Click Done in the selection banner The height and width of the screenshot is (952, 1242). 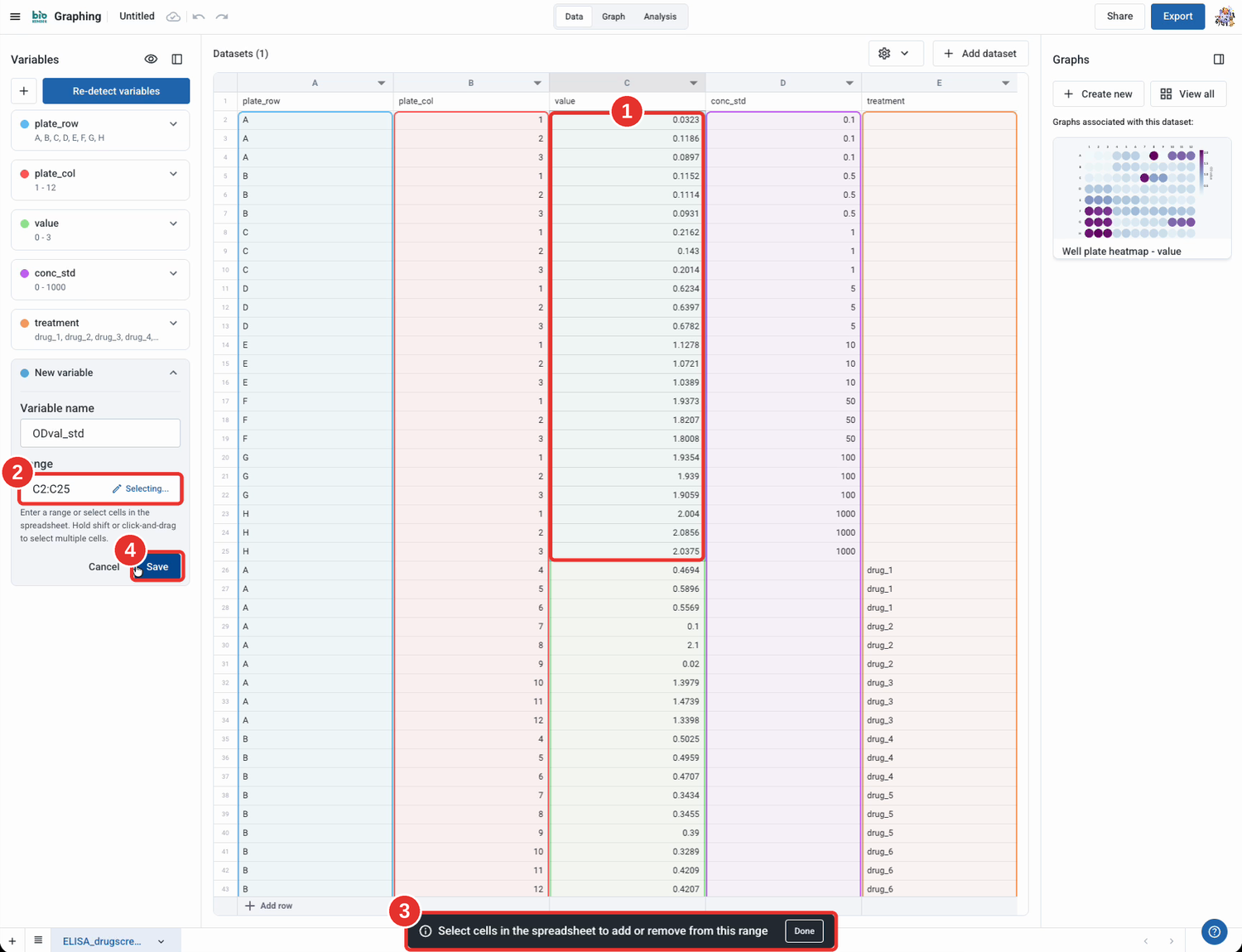[804, 931]
